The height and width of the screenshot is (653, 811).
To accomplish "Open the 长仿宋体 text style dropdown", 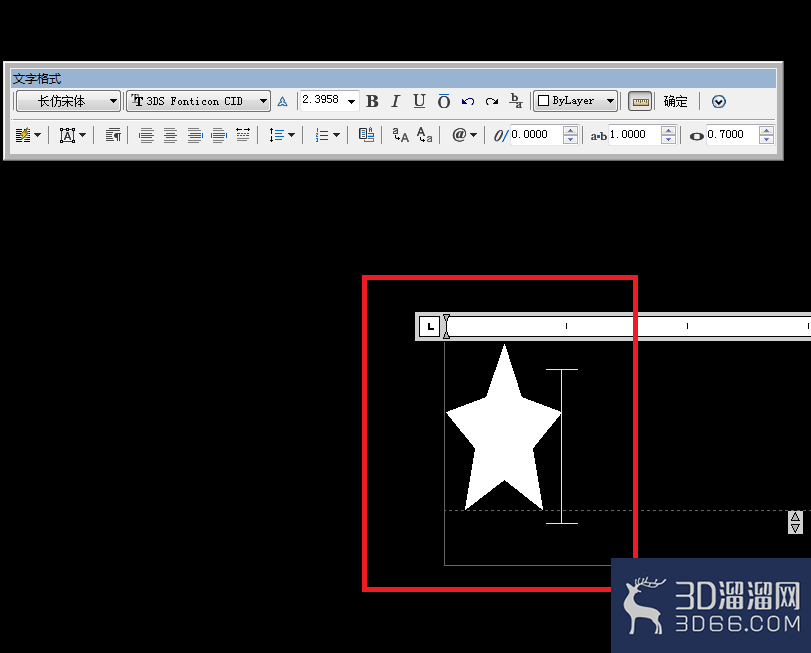I will [x=68, y=101].
